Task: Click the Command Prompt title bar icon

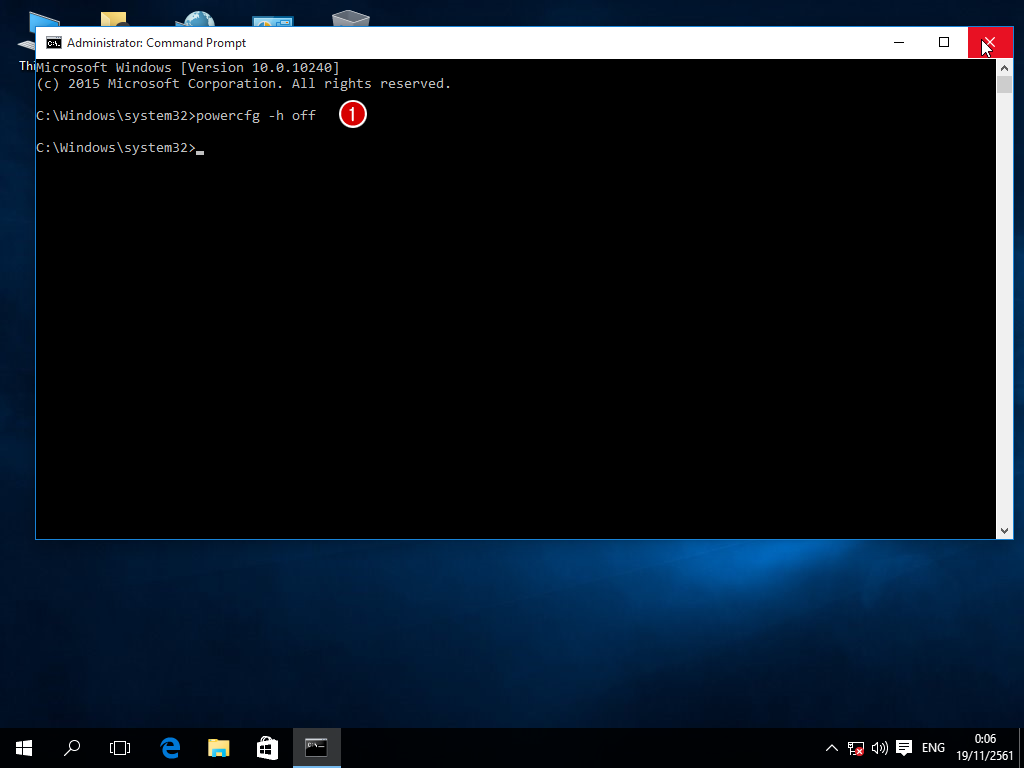Action: click(54, 43)
